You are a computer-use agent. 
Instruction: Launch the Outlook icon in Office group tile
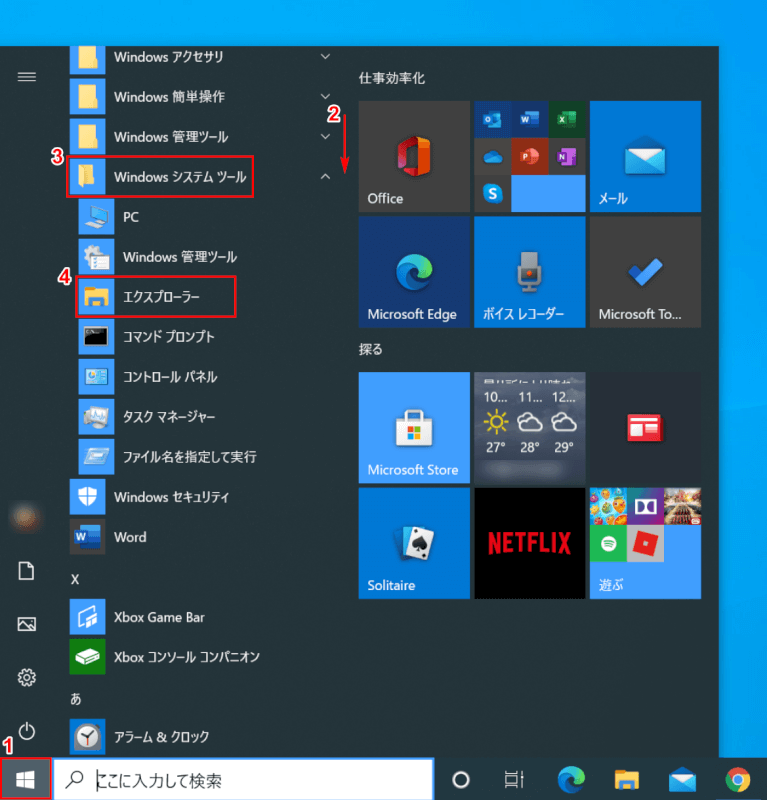(492, 119)
